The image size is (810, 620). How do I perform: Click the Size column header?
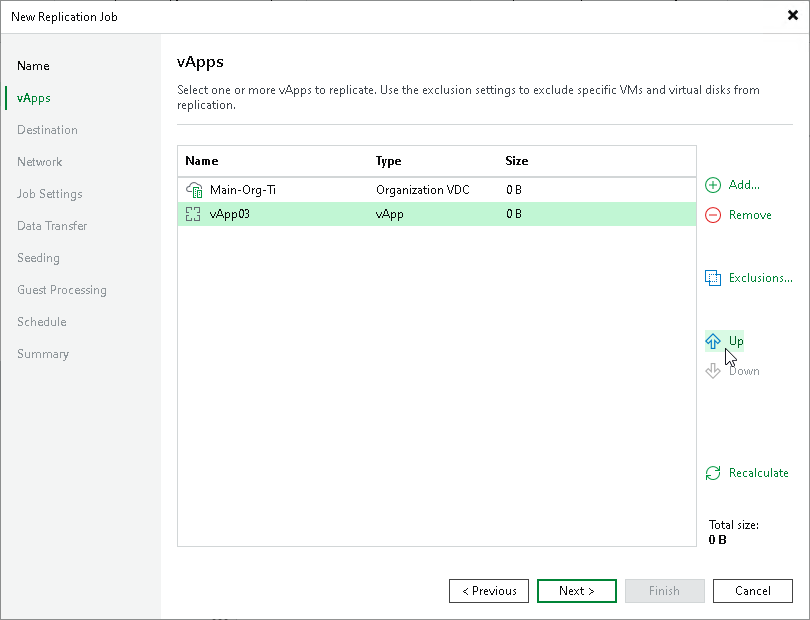click(x=516, y=161)
